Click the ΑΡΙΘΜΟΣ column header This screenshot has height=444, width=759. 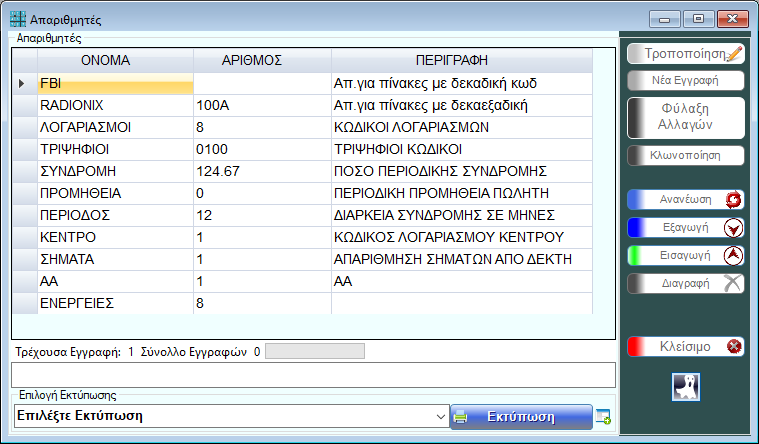(262, 60)
